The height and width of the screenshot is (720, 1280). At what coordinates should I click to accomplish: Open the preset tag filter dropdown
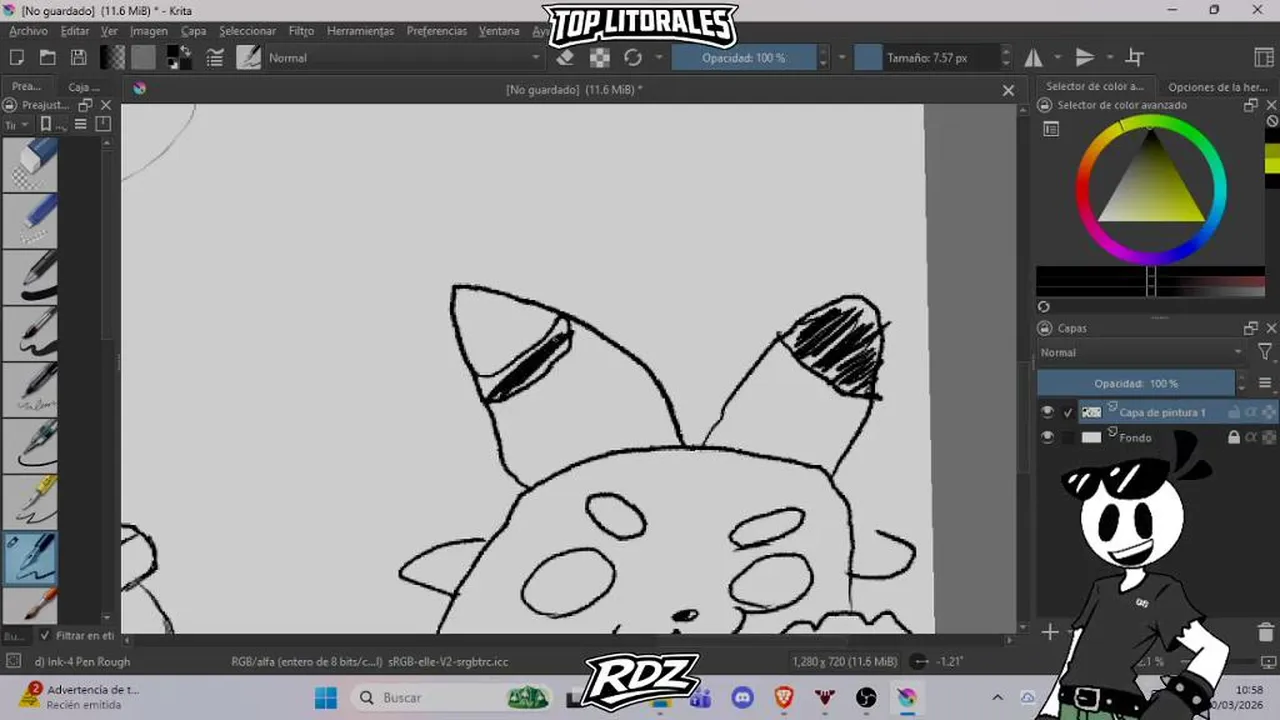[16, 125]
